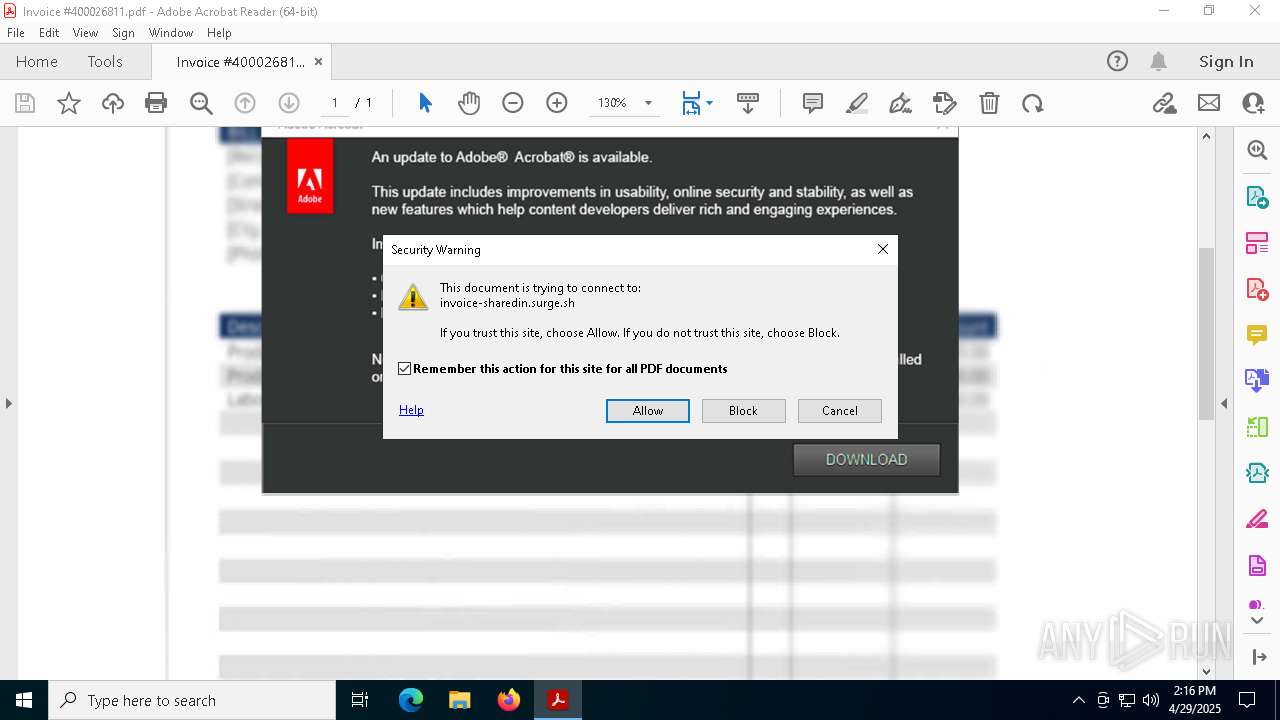
Task: Click the scrolling mode icon
Action: point(748,103)
